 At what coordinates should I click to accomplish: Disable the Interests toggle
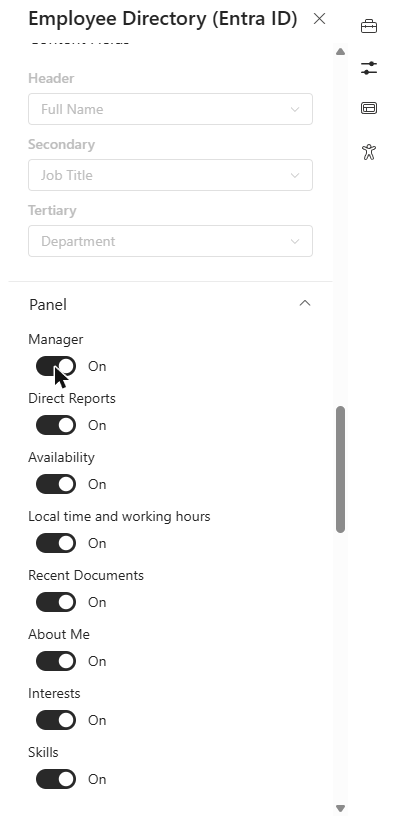(x=56, y=720)
